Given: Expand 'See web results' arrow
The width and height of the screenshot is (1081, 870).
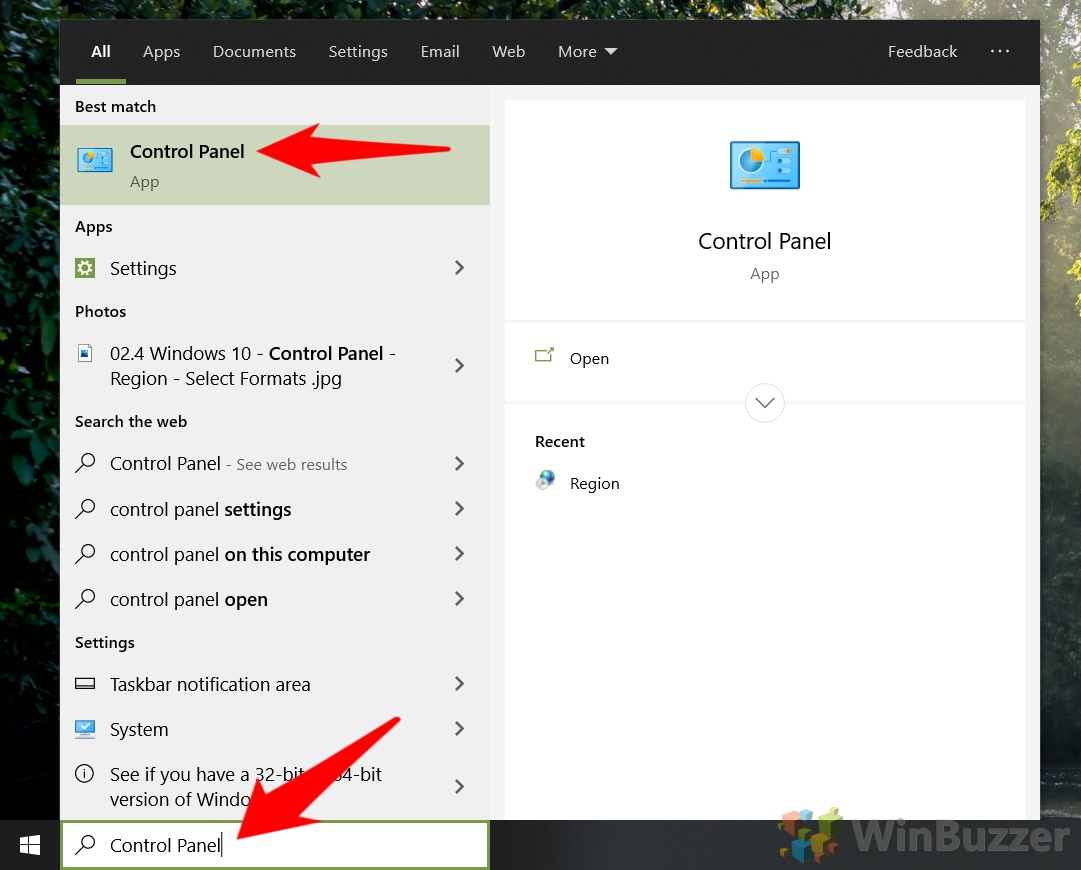Looking at the screenshot, I should click(460, 463).
